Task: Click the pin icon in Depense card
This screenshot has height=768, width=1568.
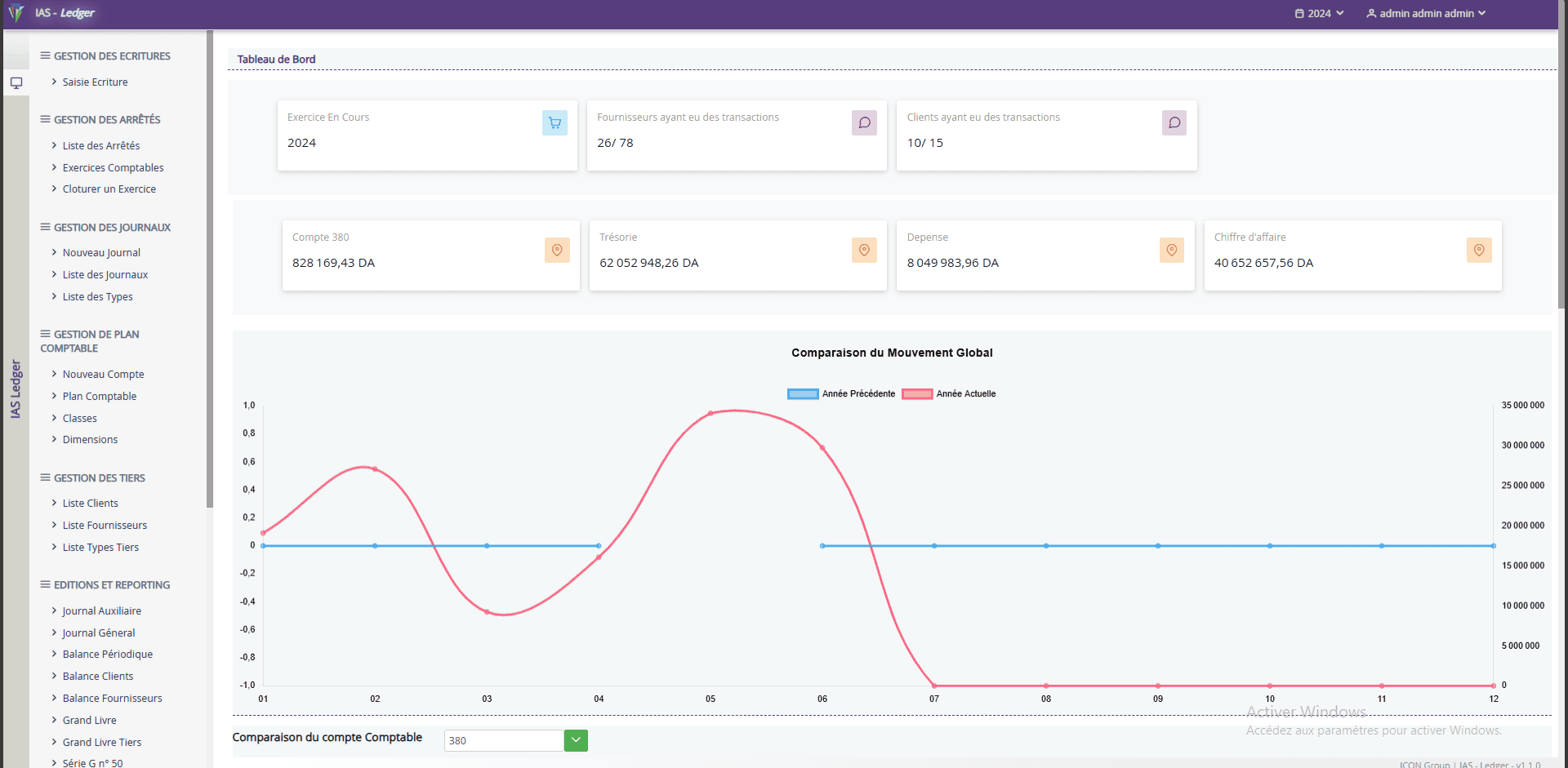Action: (x=1171, y=251)
